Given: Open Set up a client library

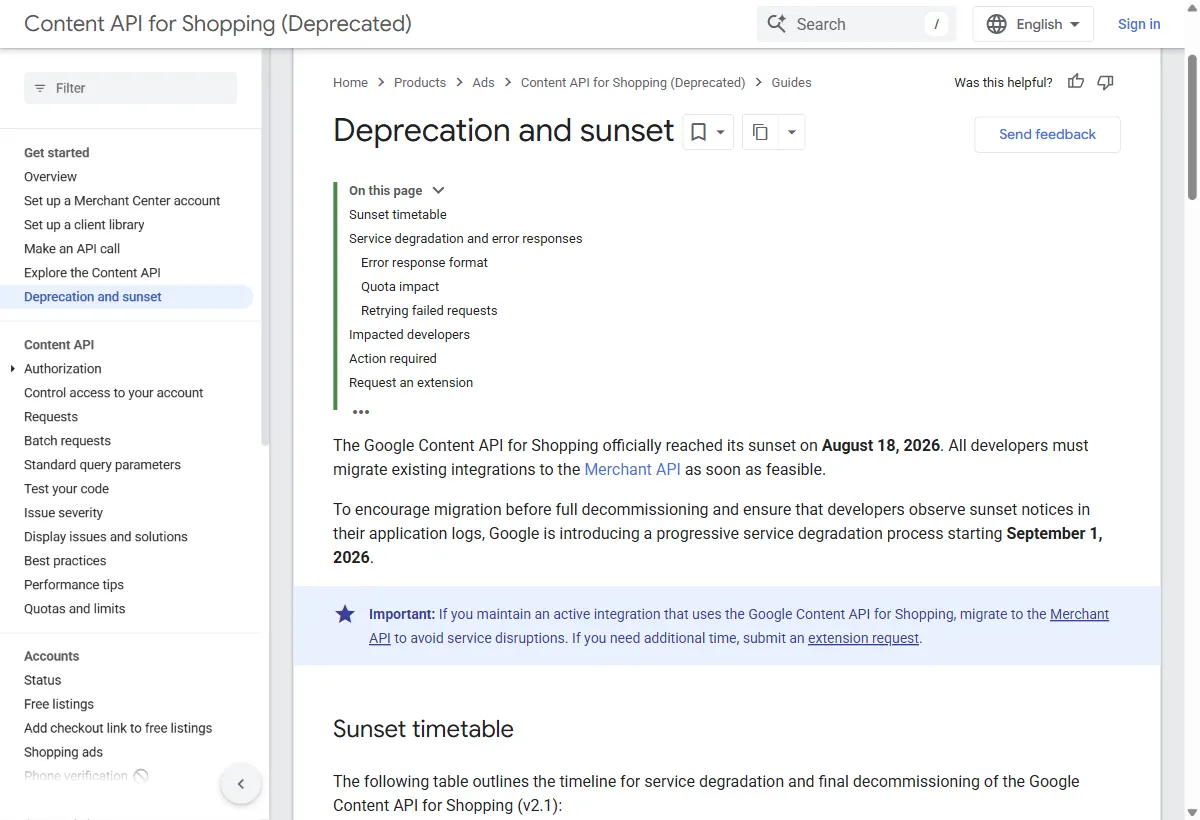Looking at the screenshot, I should point(84,224).
